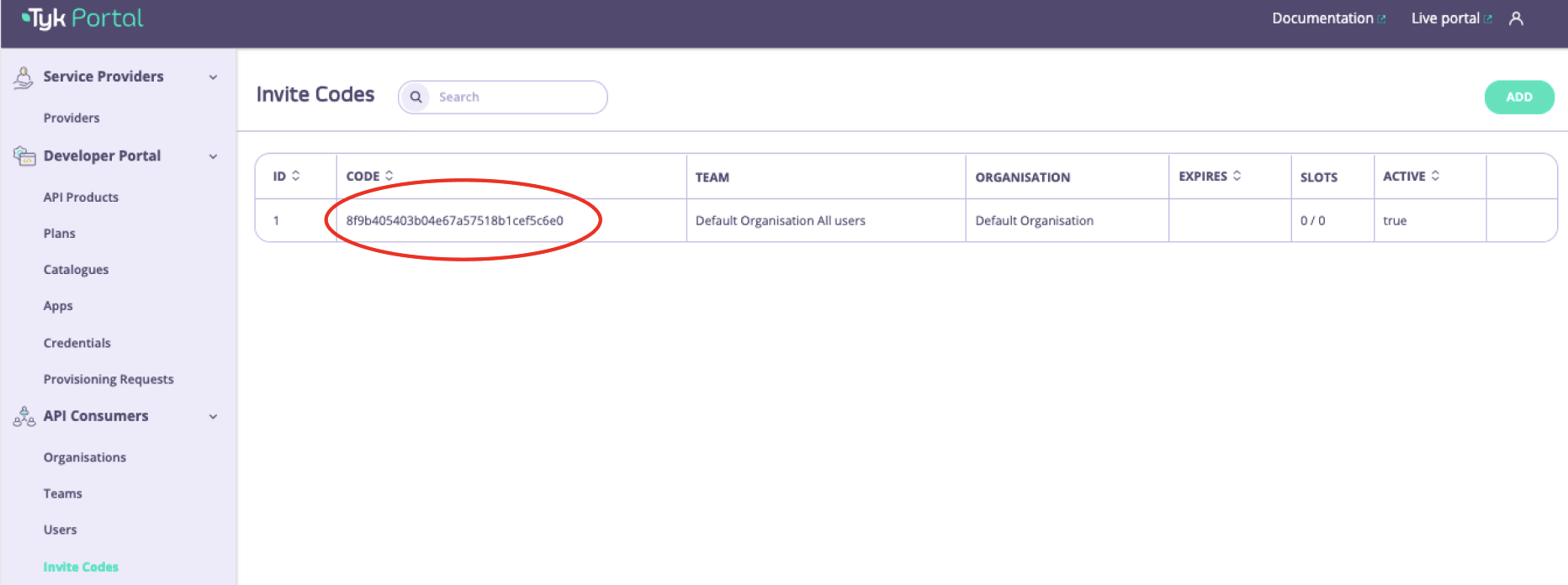Click the Service Providers section icon
The width and height of the screenshot is (1568, 585).
(x=24, y=77)
